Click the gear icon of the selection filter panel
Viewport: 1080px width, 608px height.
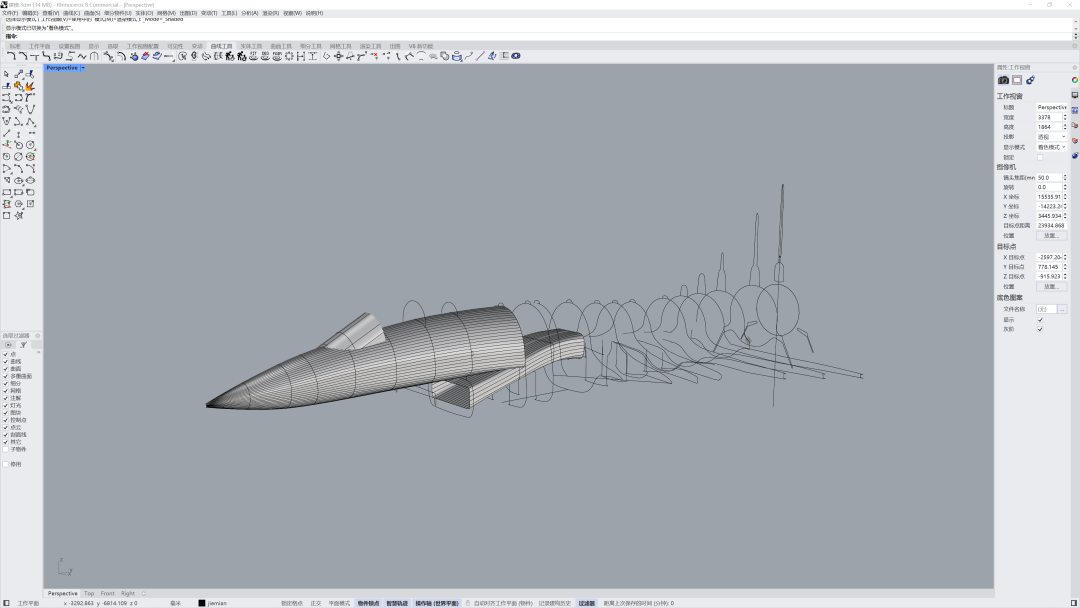click(38, 336)
